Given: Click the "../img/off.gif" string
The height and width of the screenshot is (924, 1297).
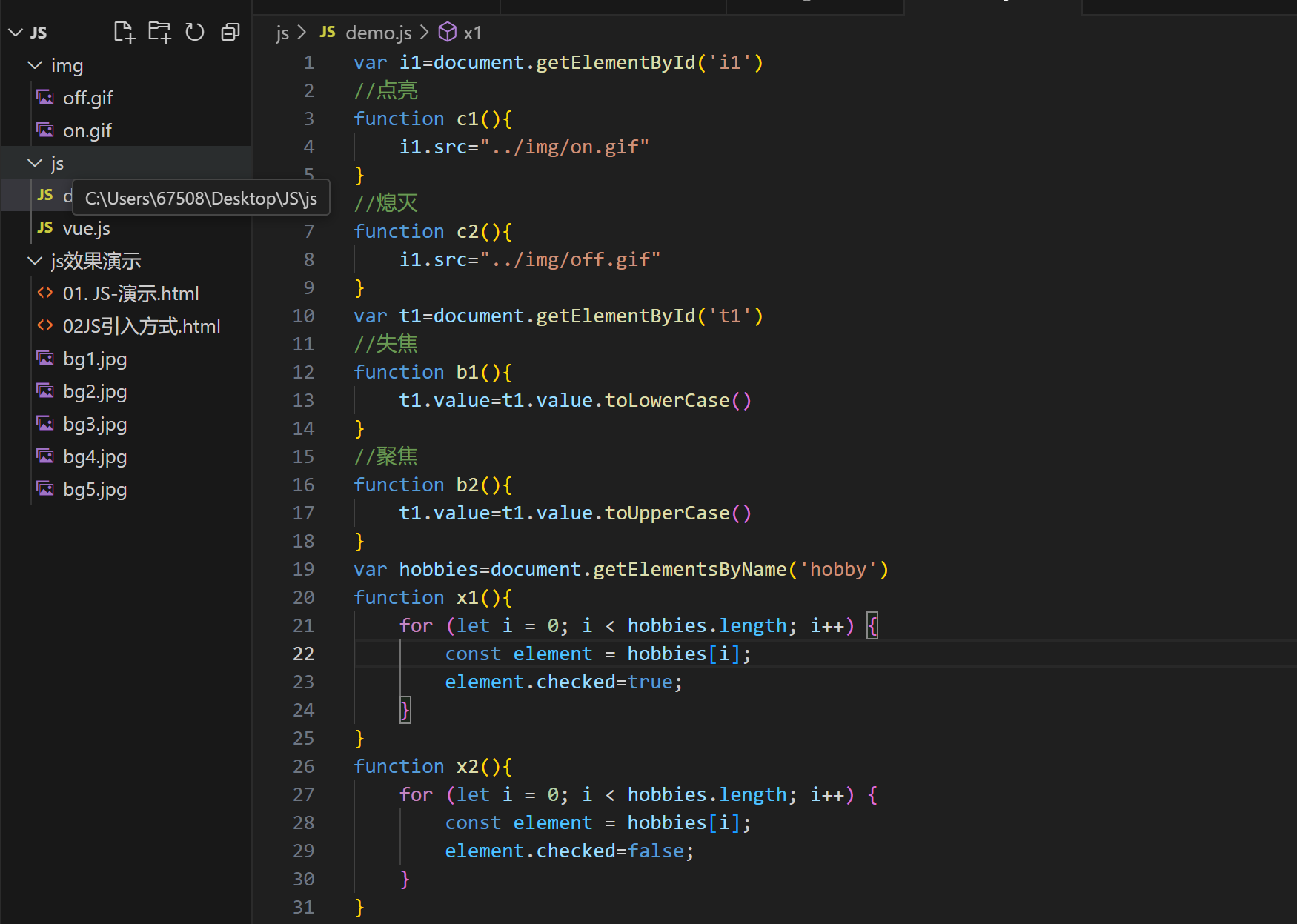Looking at the screenshot, I should pos(571,259).
